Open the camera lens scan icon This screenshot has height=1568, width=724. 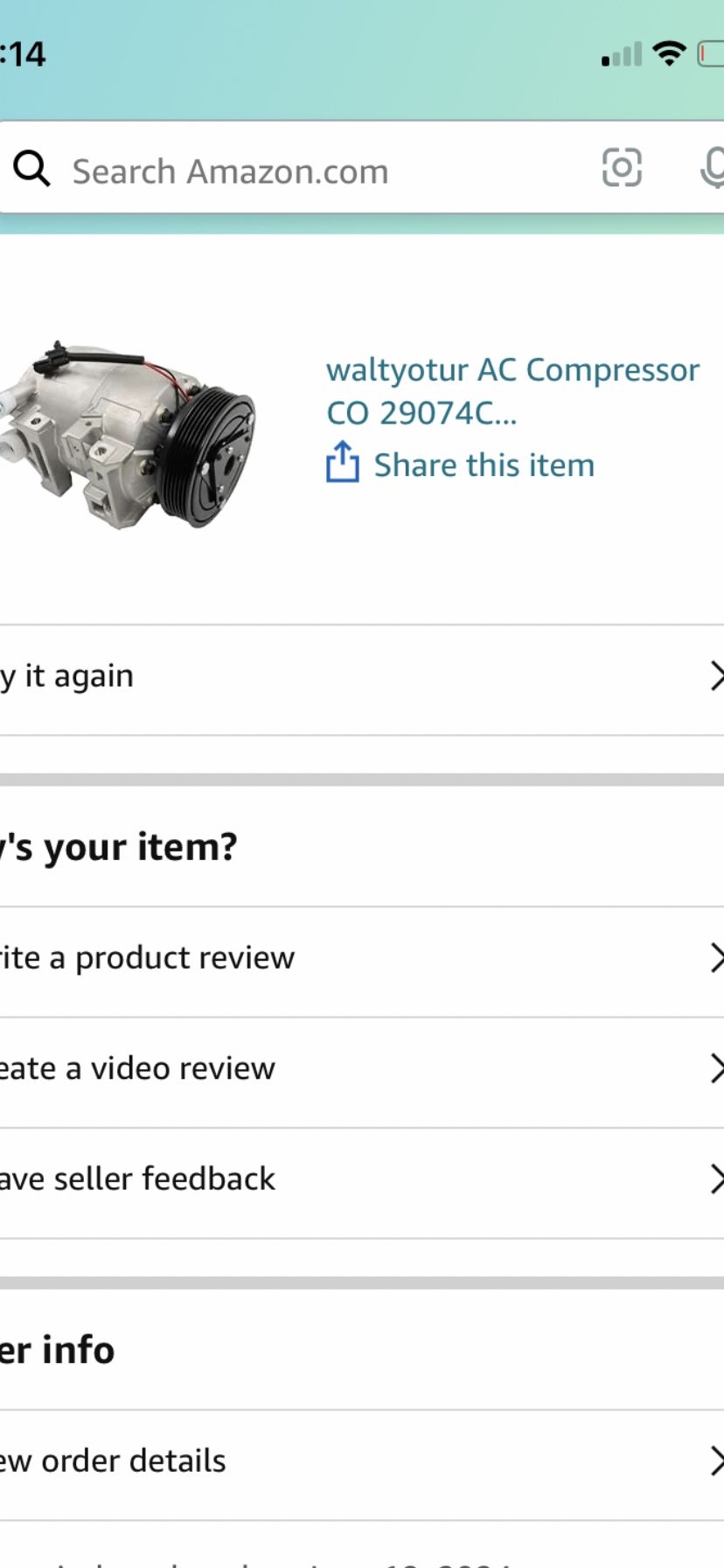point(622,167)
